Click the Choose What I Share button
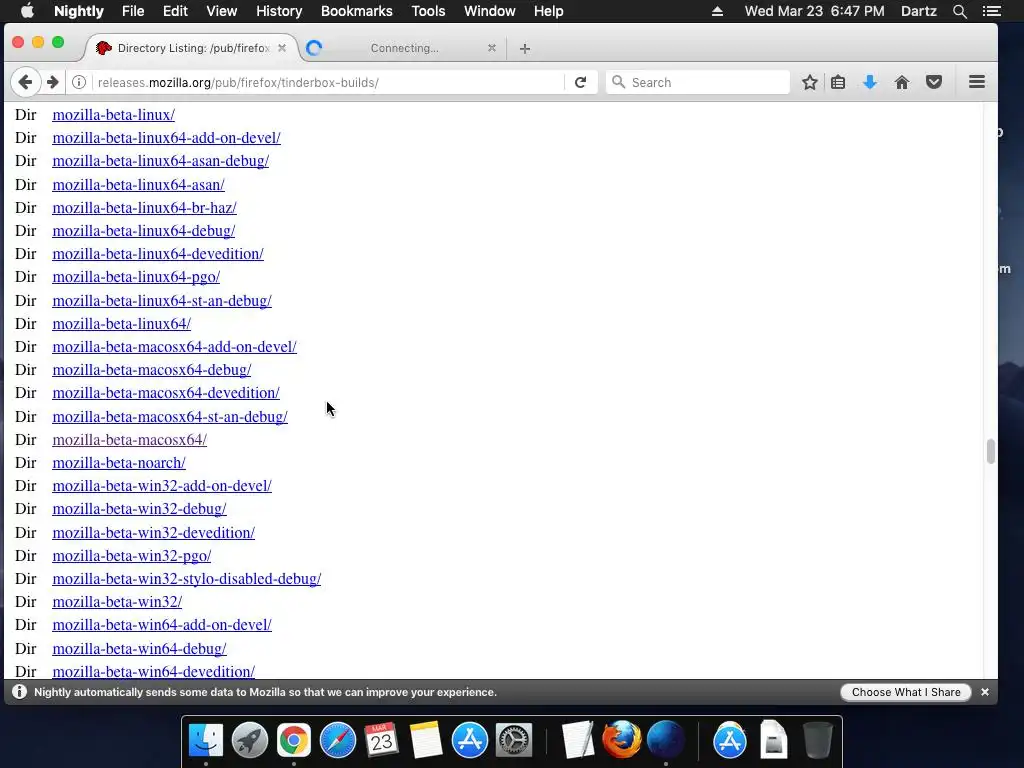Image resolution: width=1024 pixels, height=768 pixels. click(906, 692)
